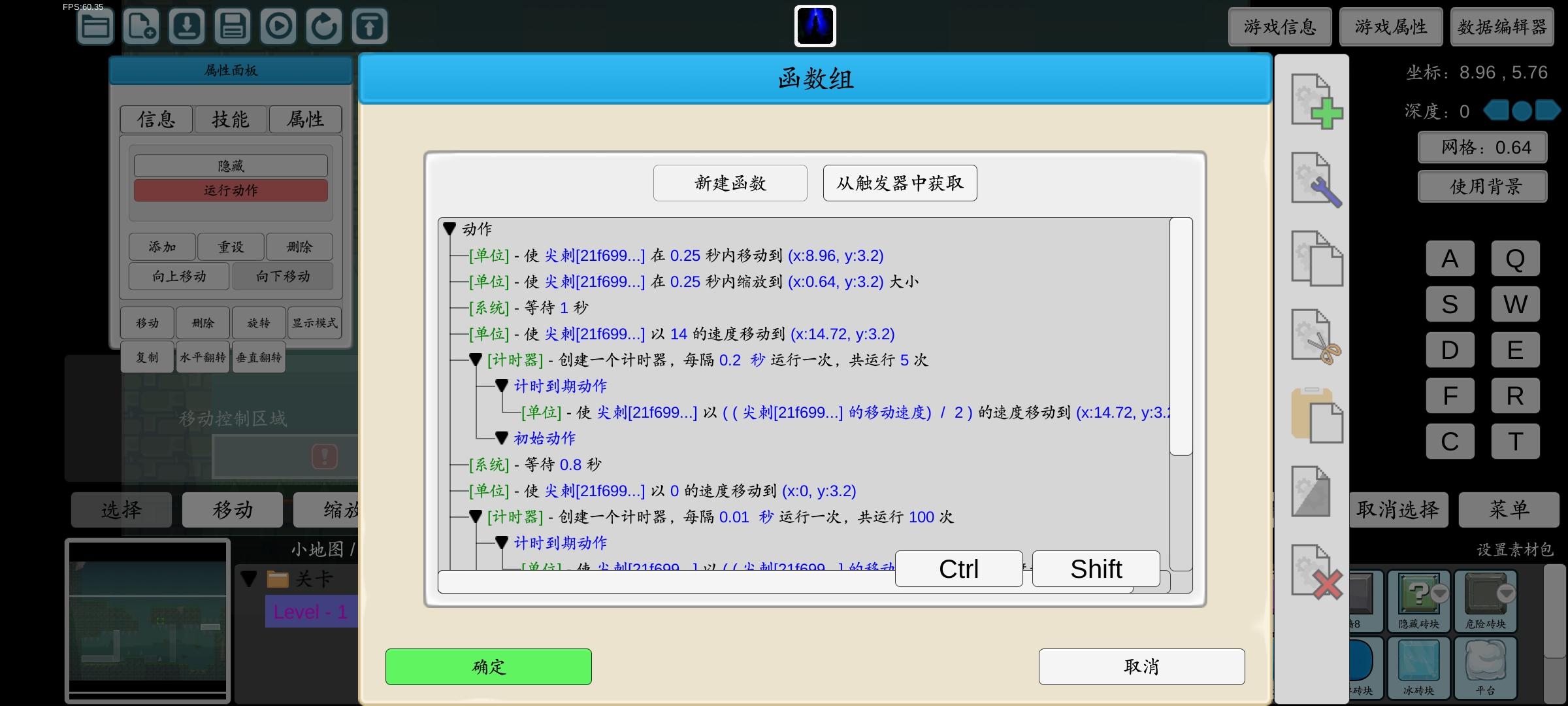Select the 隐藏砖块 hidden block tile

point(1418,600)
